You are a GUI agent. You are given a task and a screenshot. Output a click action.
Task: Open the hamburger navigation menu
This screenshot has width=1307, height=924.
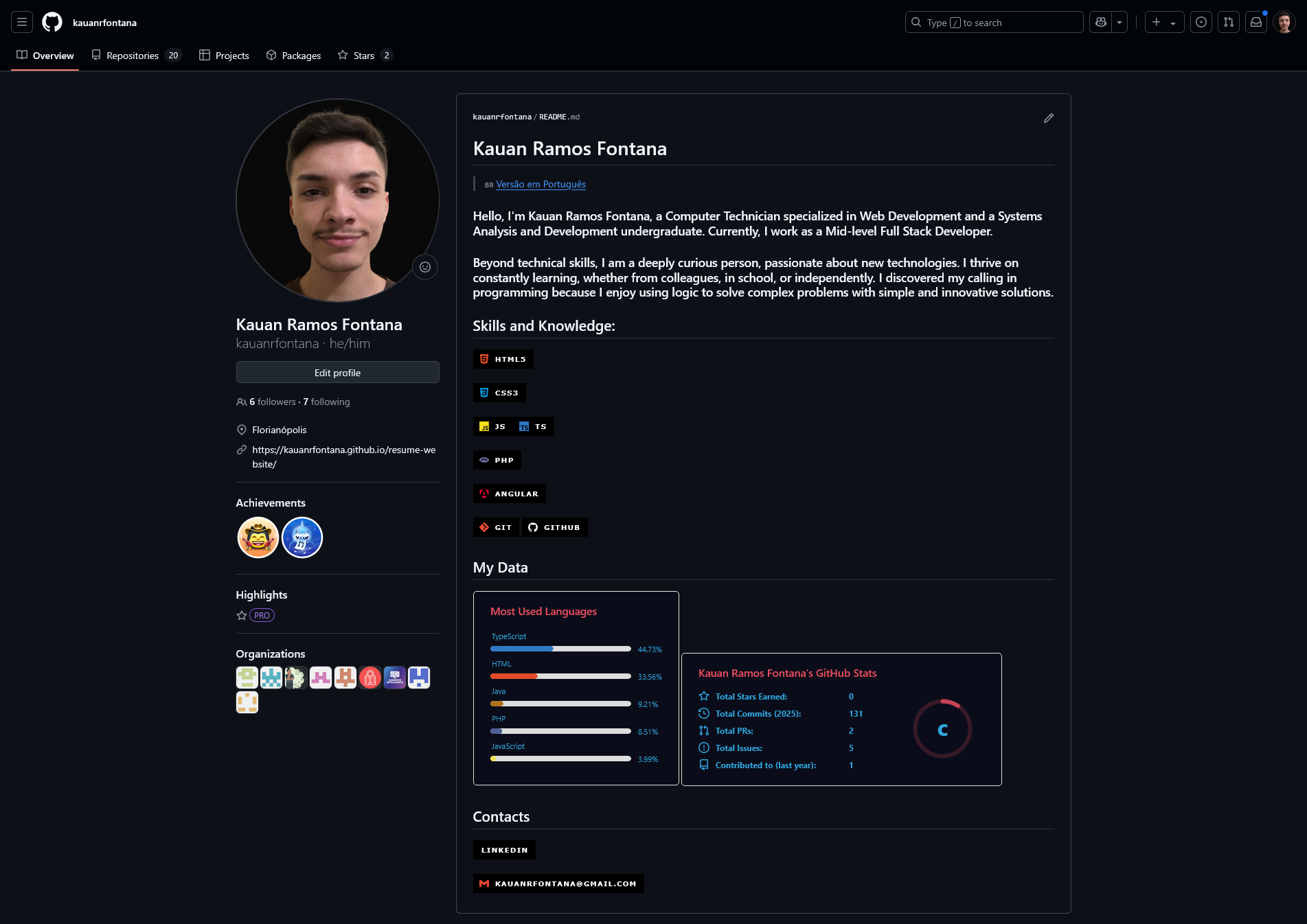click(22, 22)
